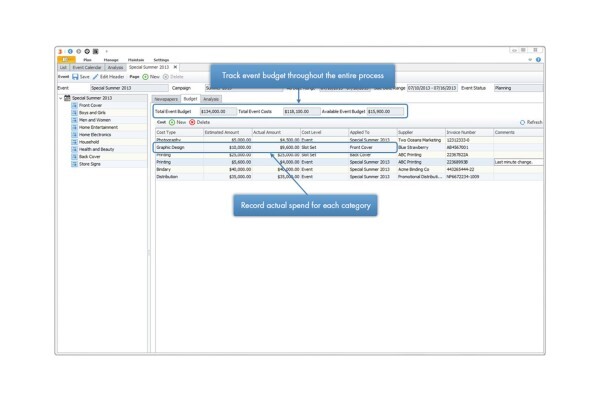Collapse the Special Summer 2013 tree node
The width and height of the screenshot is (600, 400).
[x=60, y=98]
